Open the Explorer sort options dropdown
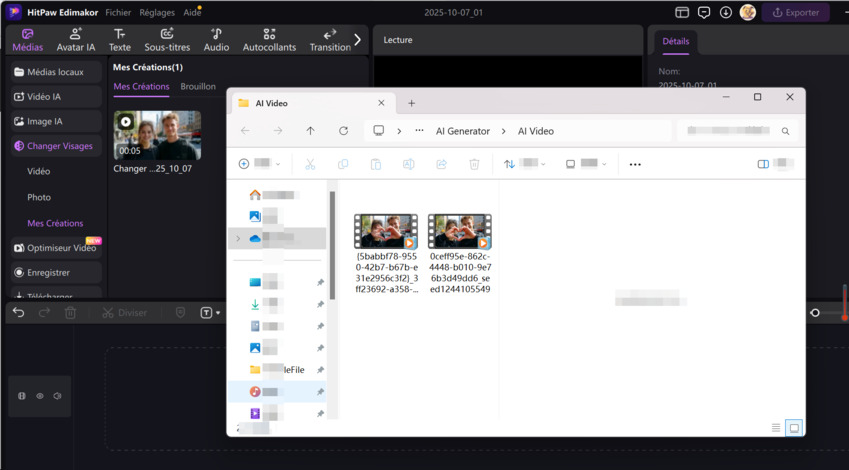849x470 pixels. point(522,164)
